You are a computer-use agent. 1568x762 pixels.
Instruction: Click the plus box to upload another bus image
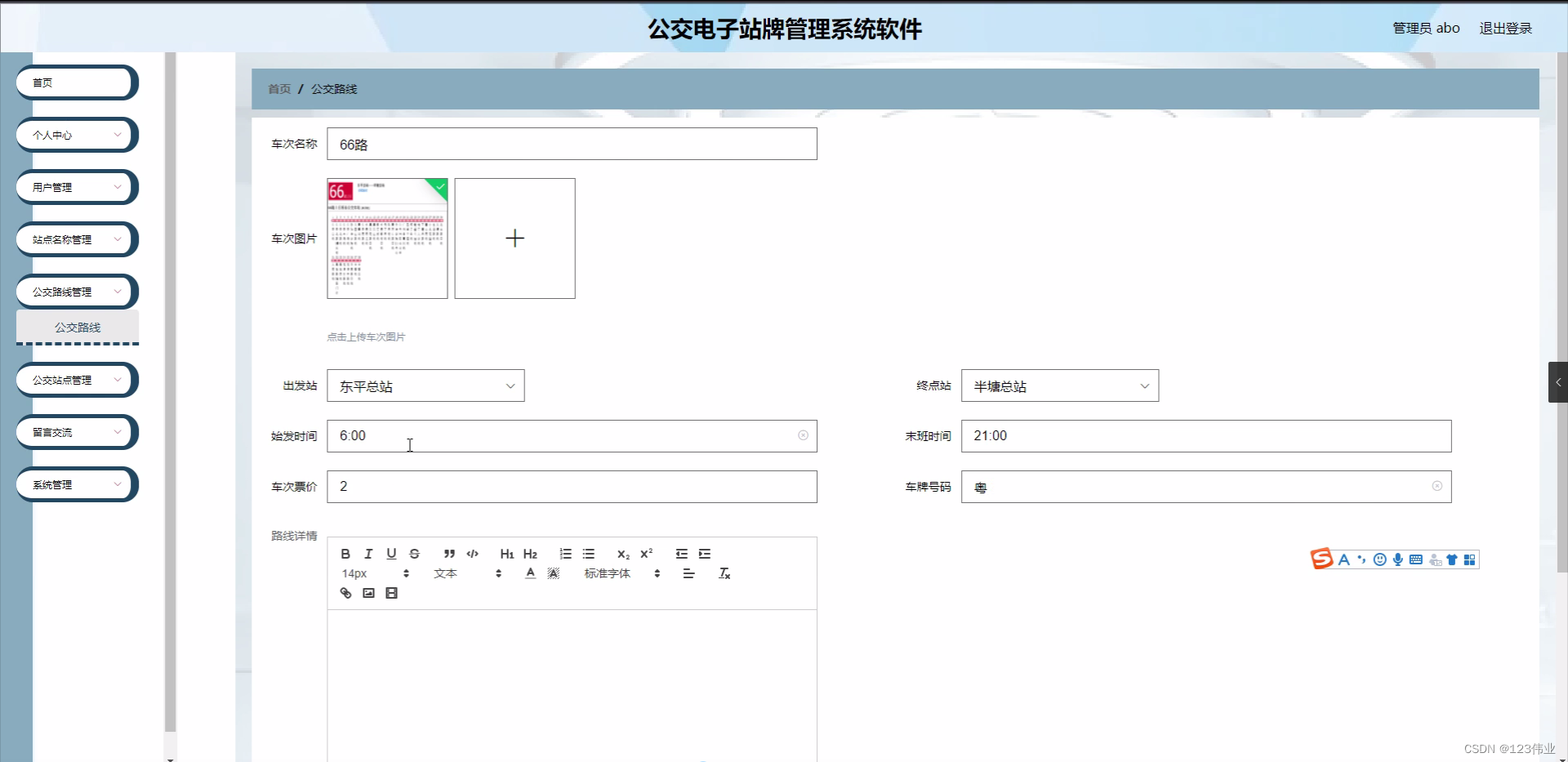(514, 238)
